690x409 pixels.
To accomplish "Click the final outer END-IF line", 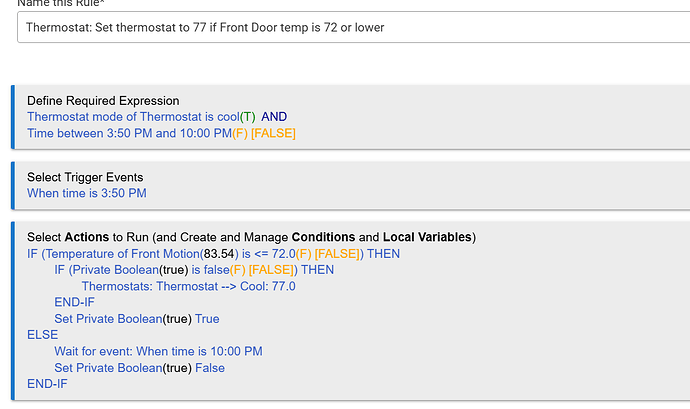I will 47,384.
